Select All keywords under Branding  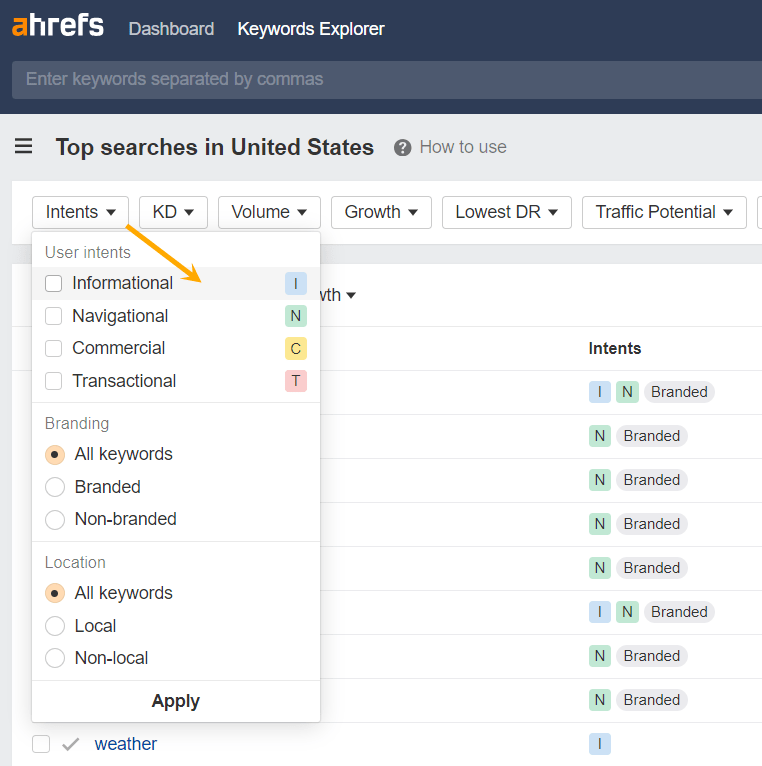click(55, 455)
